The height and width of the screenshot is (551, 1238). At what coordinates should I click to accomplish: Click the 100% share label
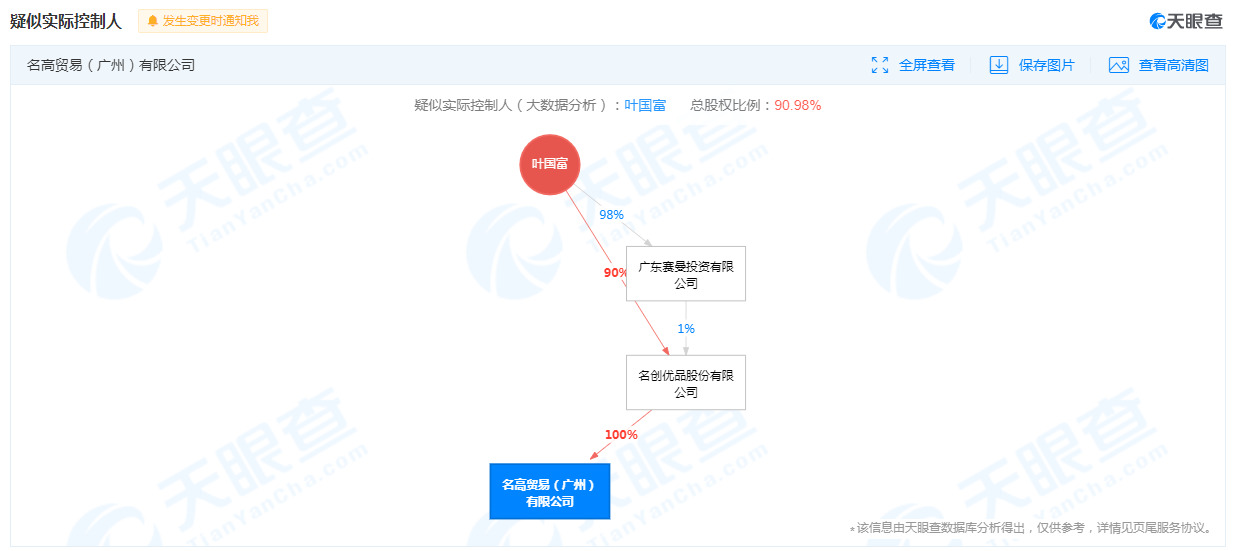[621, 435]
